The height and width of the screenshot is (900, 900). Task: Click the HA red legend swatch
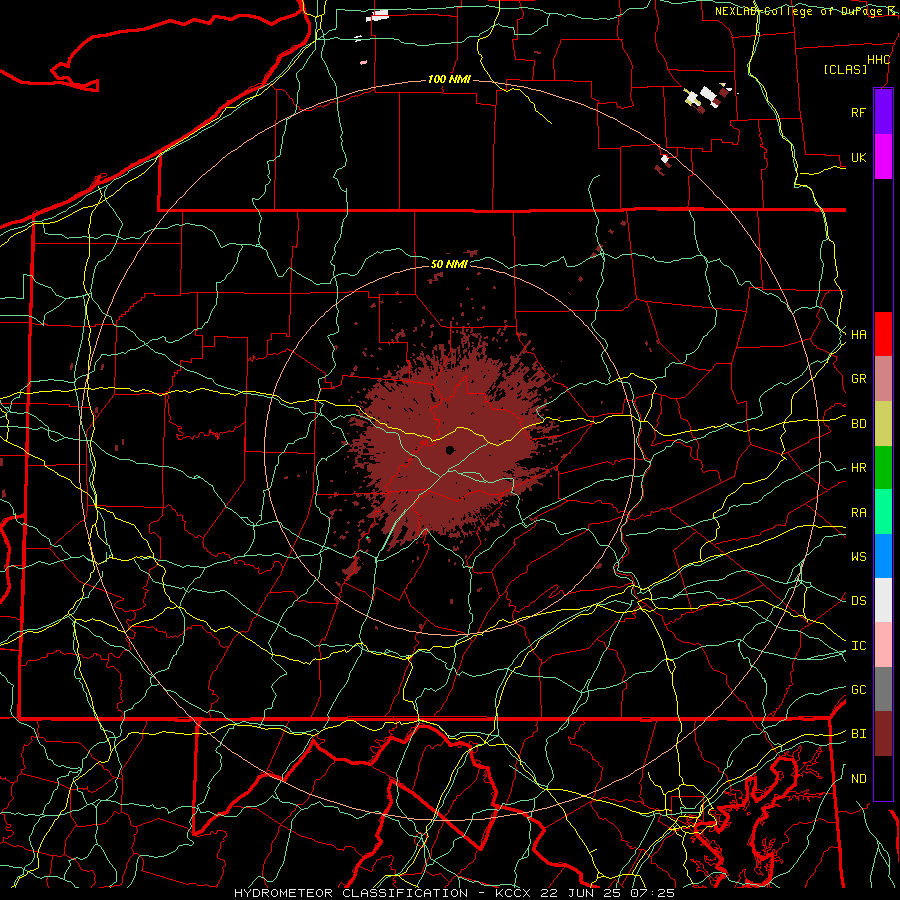883,334
